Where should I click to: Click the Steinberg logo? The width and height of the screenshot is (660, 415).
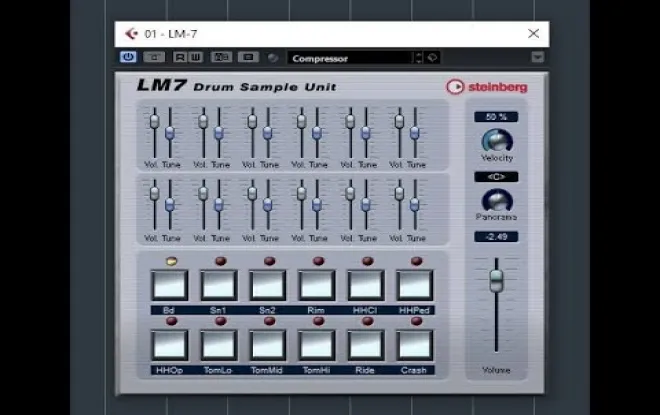(x=487, y=87)
